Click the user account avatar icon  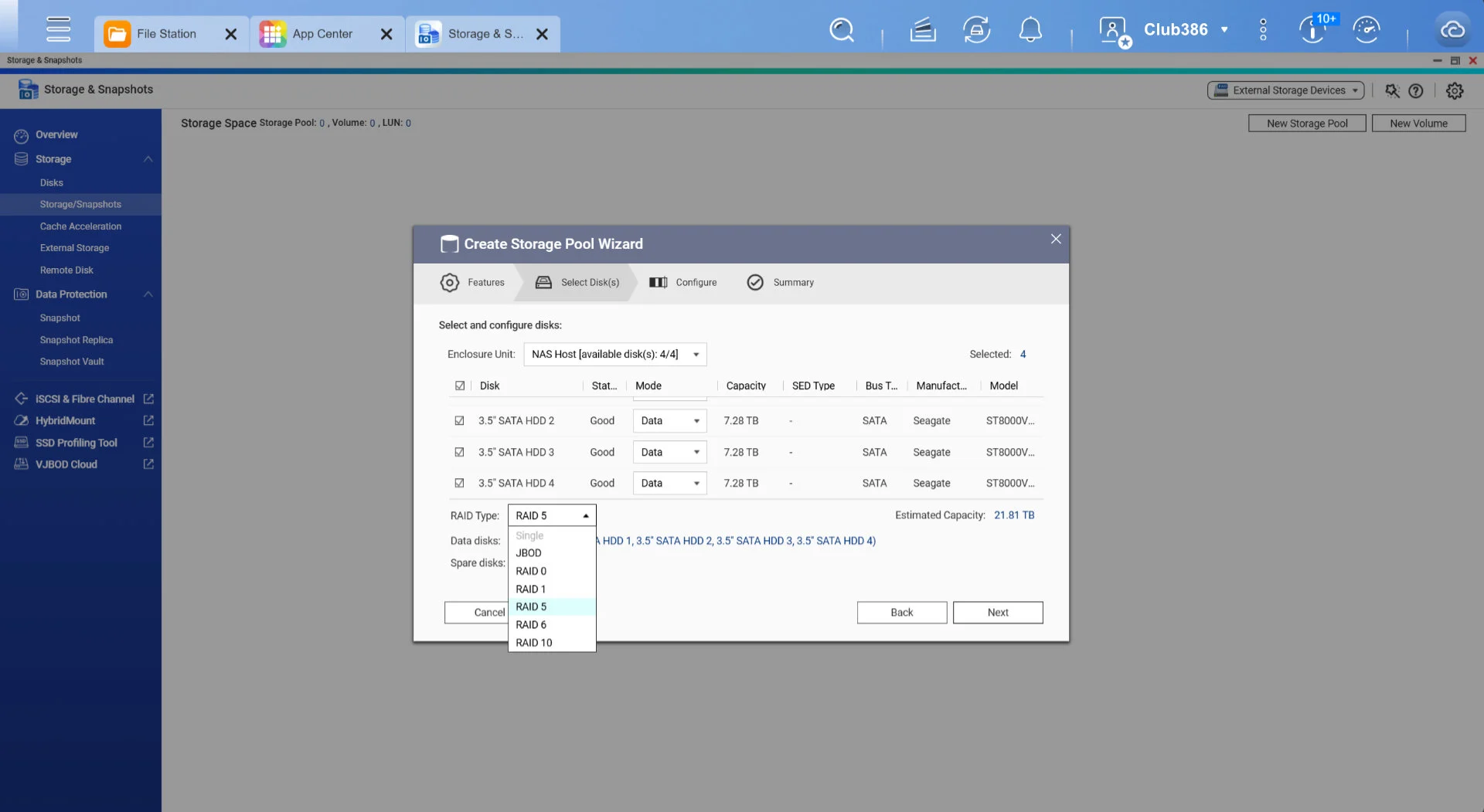click(1114, 31)
